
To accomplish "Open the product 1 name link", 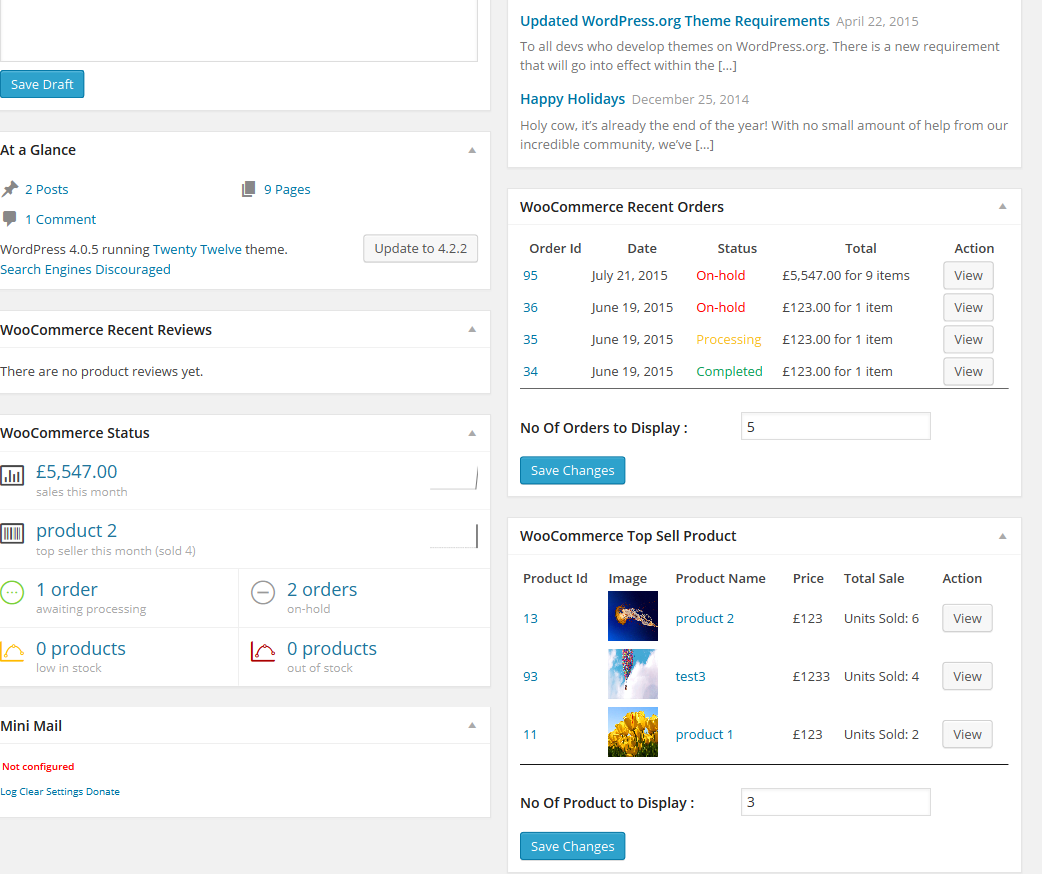I will [704, 734].
